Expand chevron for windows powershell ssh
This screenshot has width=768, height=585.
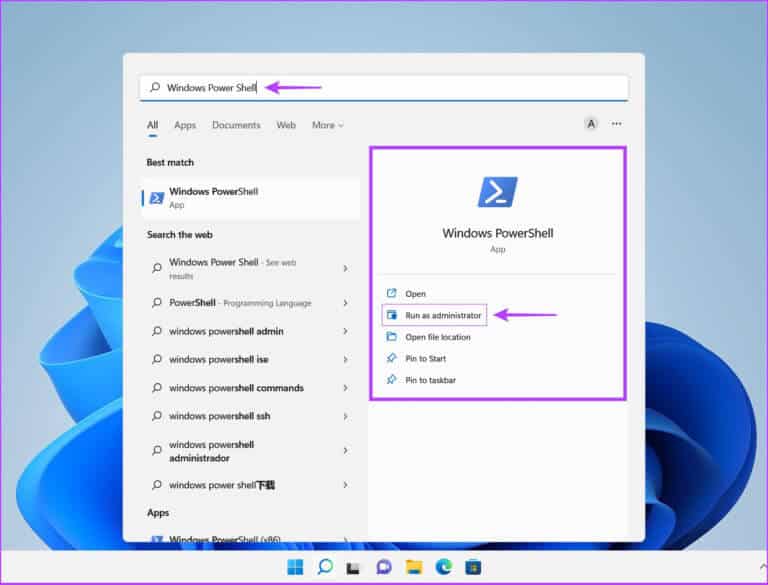[x=345, y=416]
